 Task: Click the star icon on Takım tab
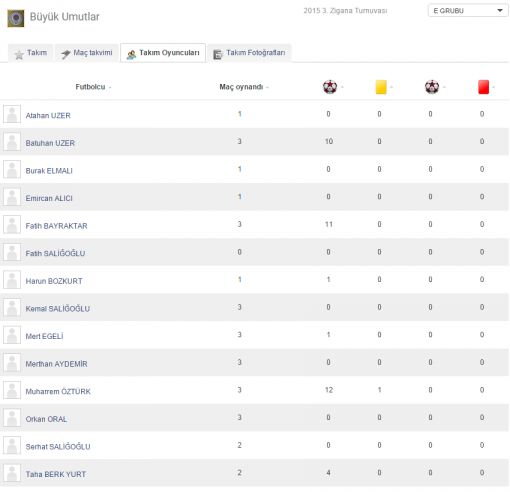pos(19,54)
